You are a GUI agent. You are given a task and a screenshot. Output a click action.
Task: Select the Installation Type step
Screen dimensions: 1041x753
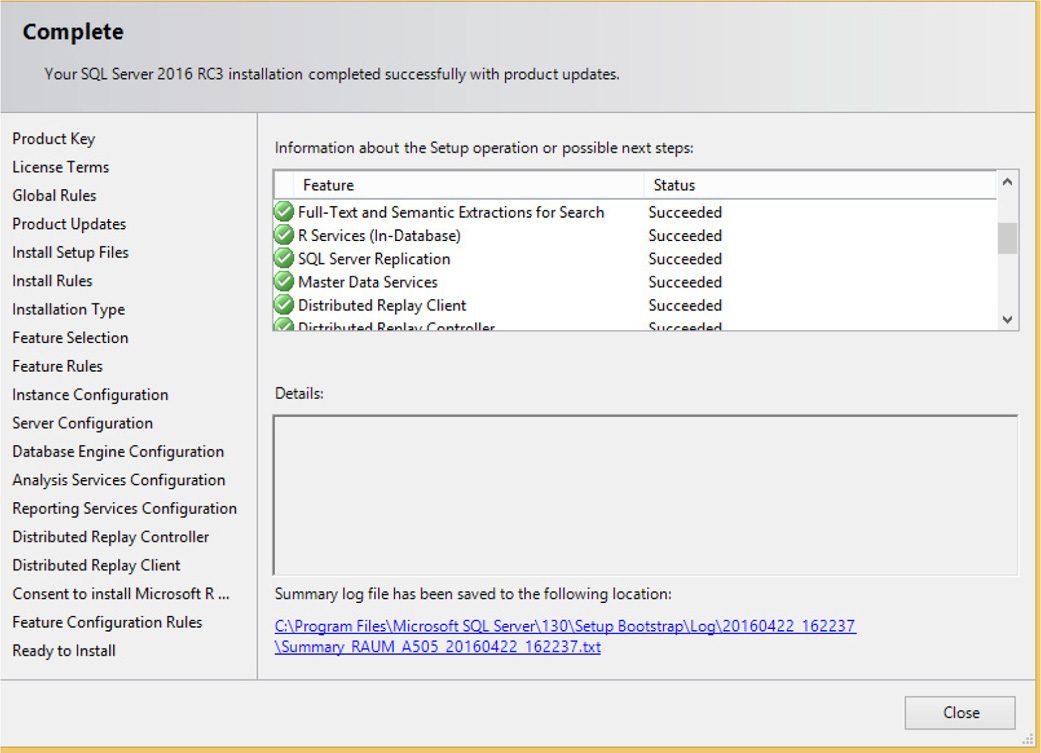(68, 309)
